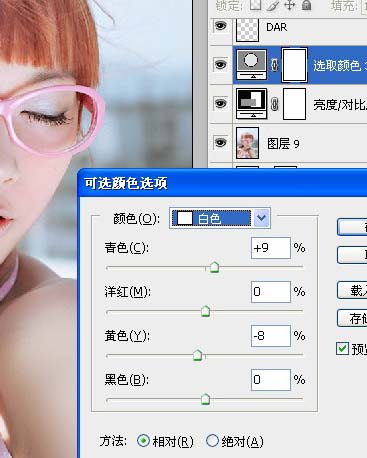The image size is (367, 458).
Task: Select the 绝对(A) method radio button
Action: (212, 441)
